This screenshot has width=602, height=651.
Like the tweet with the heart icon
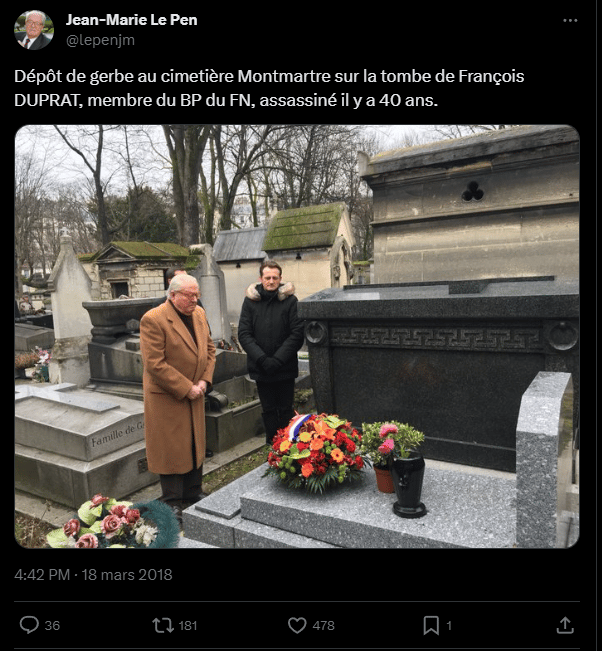point(297,625)
